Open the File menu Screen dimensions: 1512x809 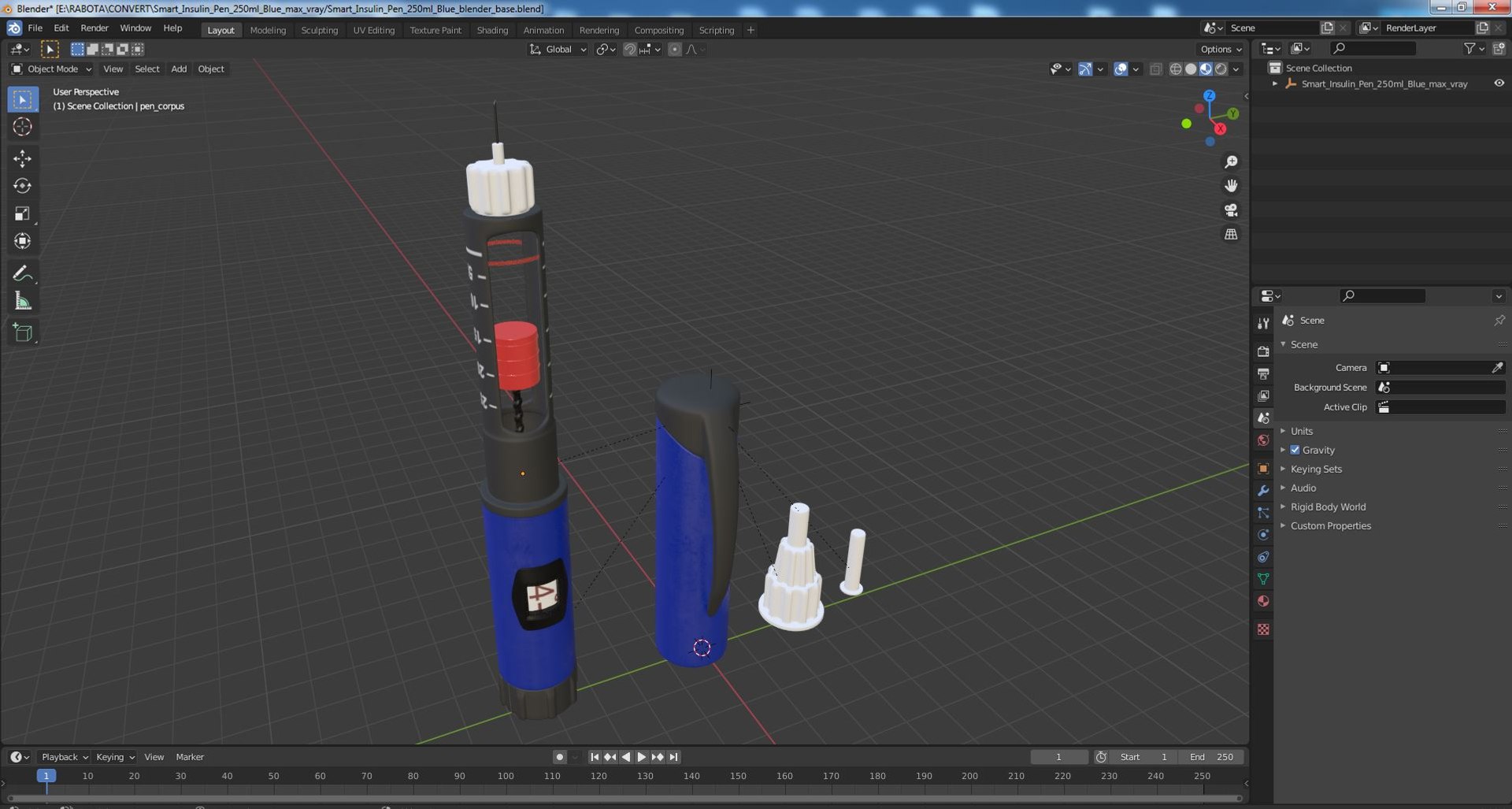pyautogui.click(x=35, y=28)
